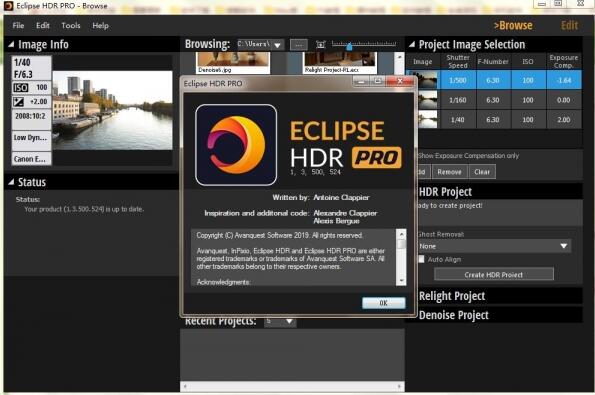This screenshot has height=395, width=595.
Task: Click the third project image thumbnail
Action: point(427,120)
